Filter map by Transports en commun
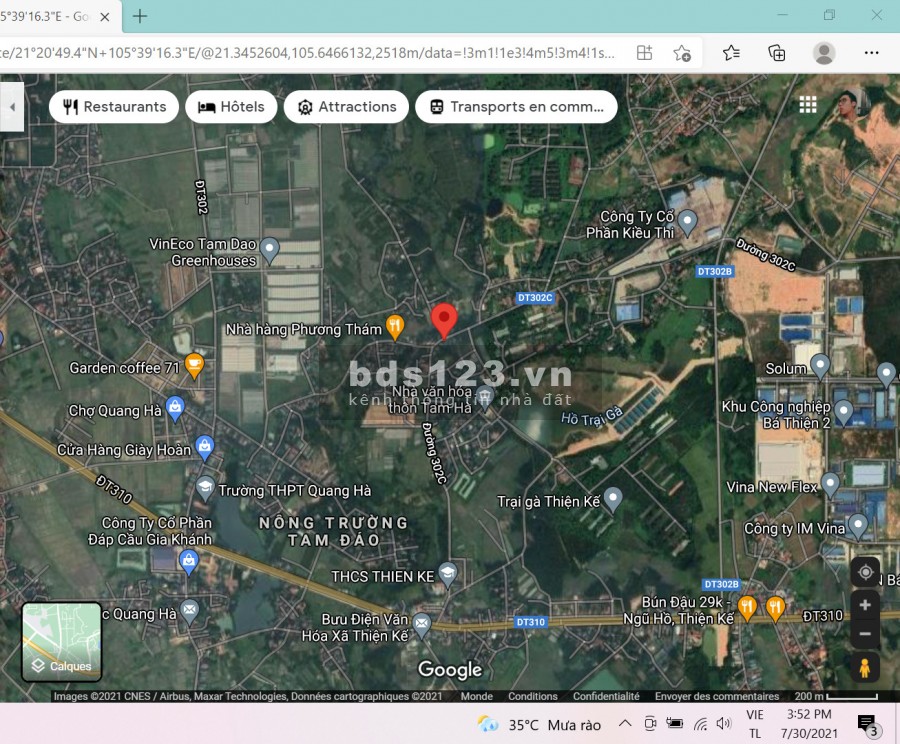Screen dimensions: 900x744 pos(516,107)
